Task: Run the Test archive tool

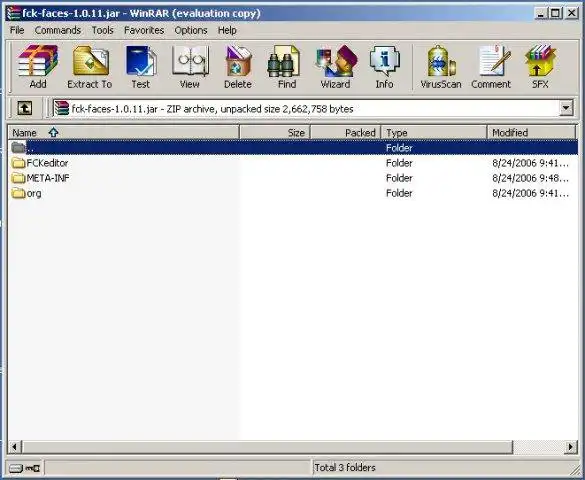Action: point(141,66)
